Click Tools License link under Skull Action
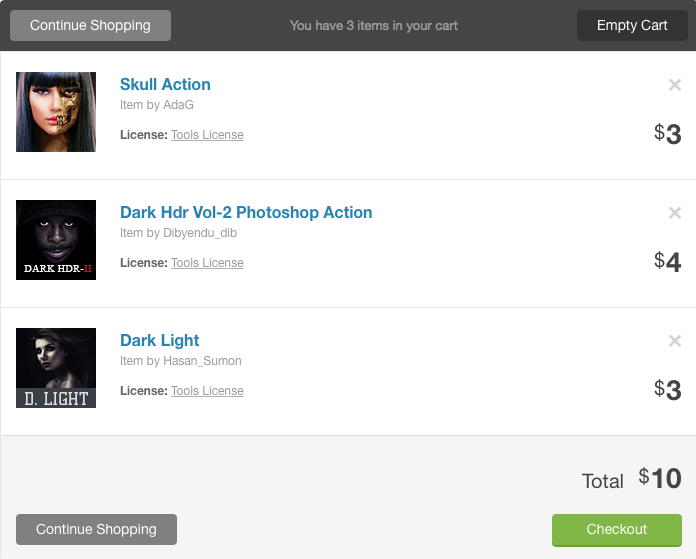This screenshot has height=559, width=696. click(x=207, y=135)
